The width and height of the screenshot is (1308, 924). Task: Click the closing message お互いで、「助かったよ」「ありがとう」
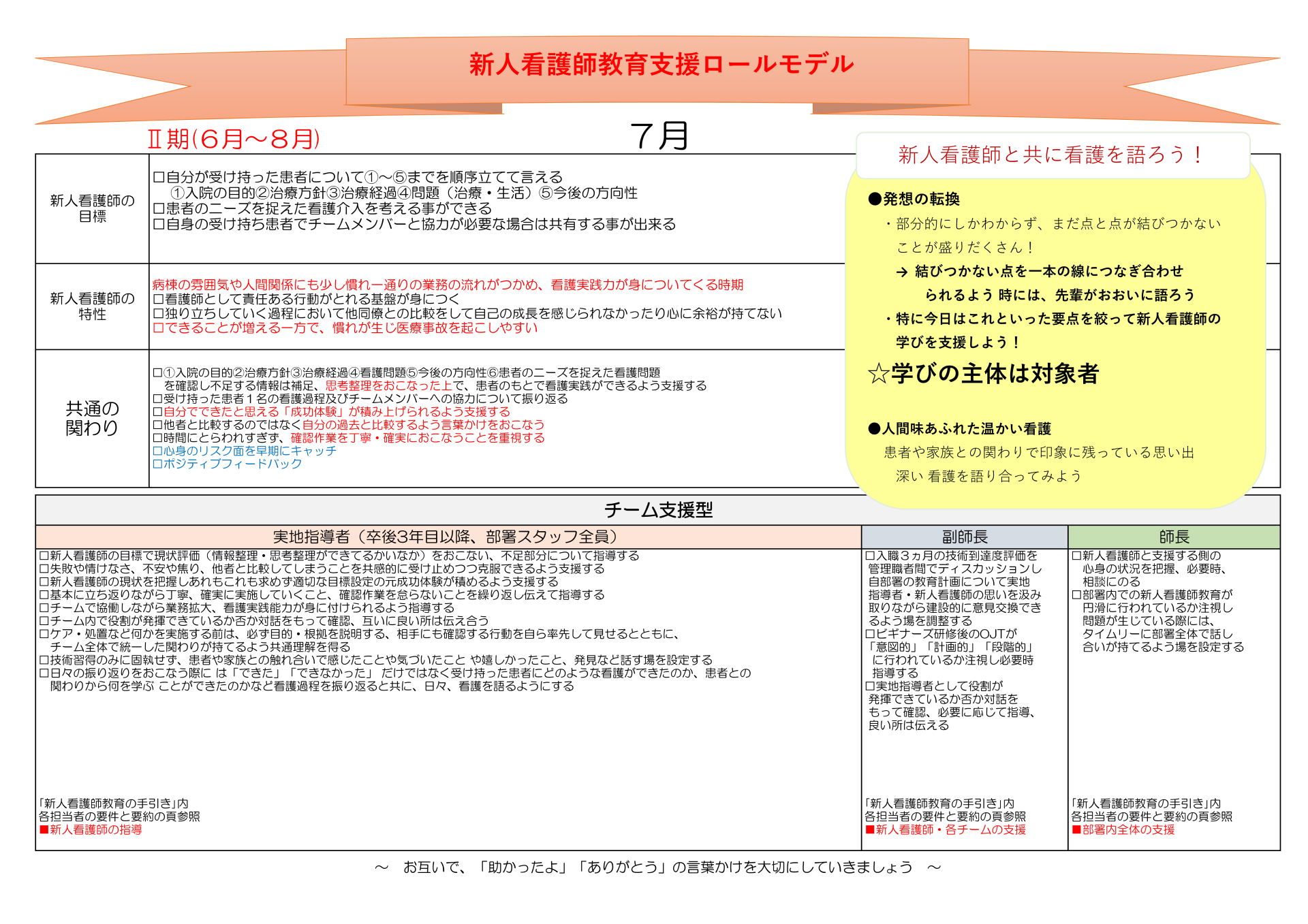click(x=657, y=867)
